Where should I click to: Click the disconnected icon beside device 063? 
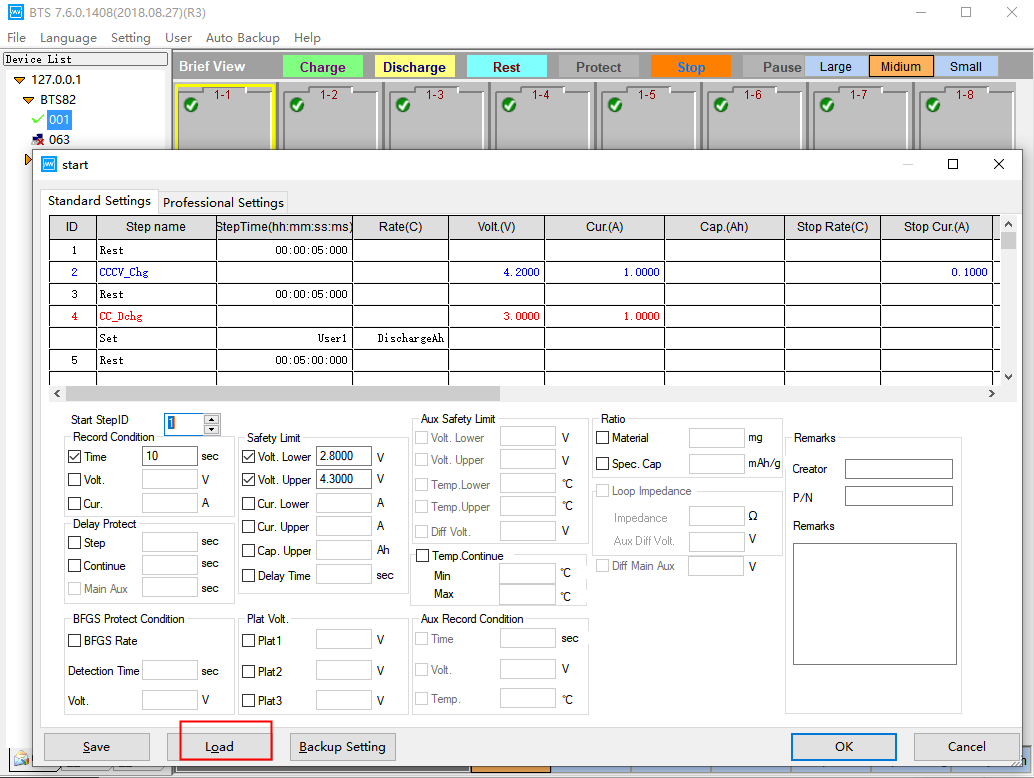38,140
